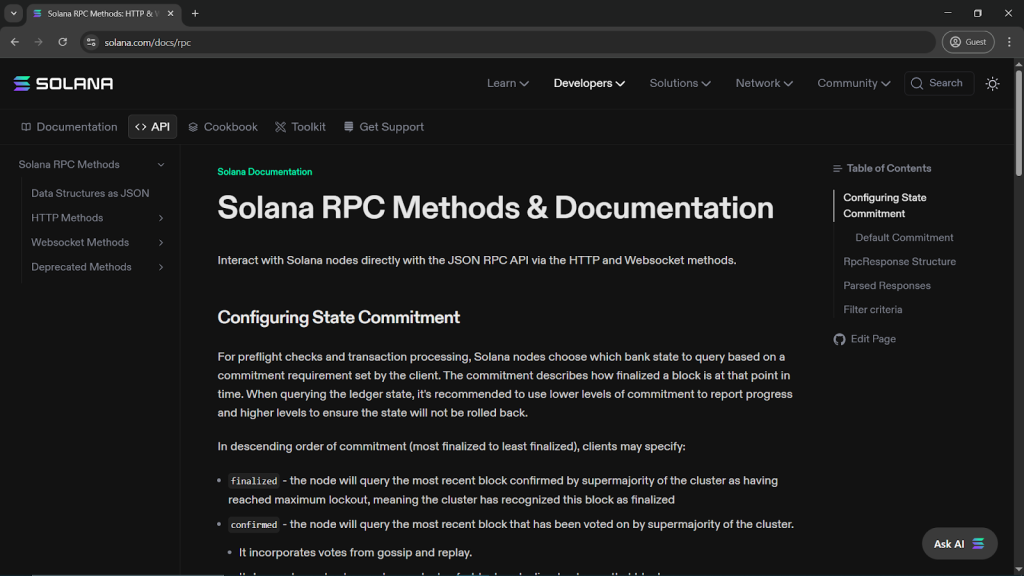Click the Solana logo in header
Image resolution: width=1024 pixels, height=576 pixels.
point(63,84)
